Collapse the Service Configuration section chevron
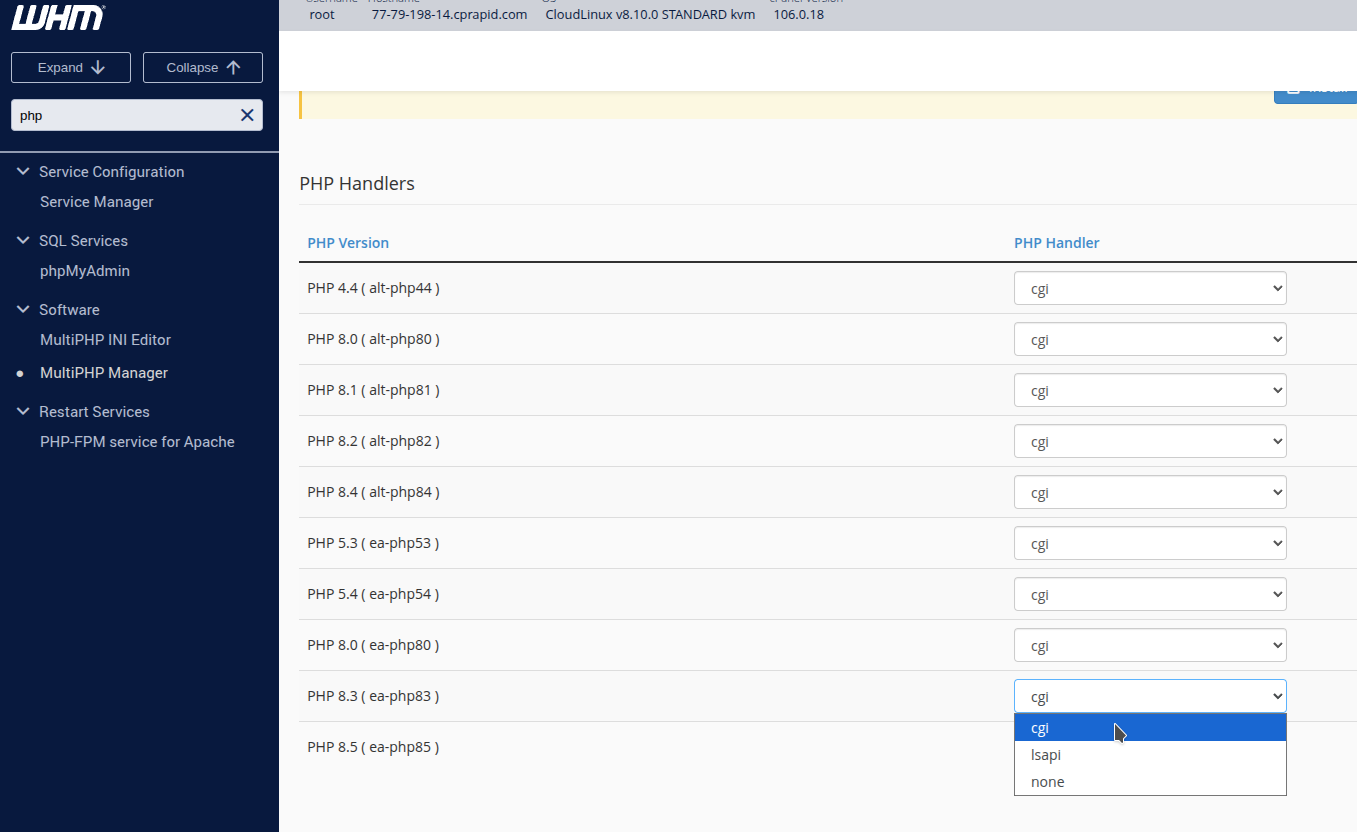 click(24, 172)
